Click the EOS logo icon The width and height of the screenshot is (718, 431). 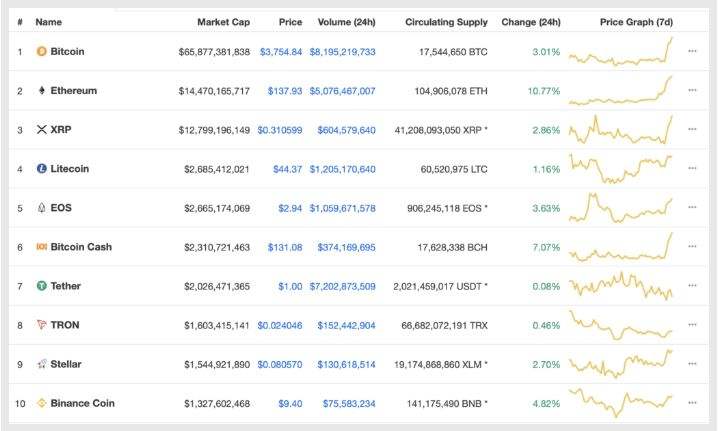[x=42, y=208]
